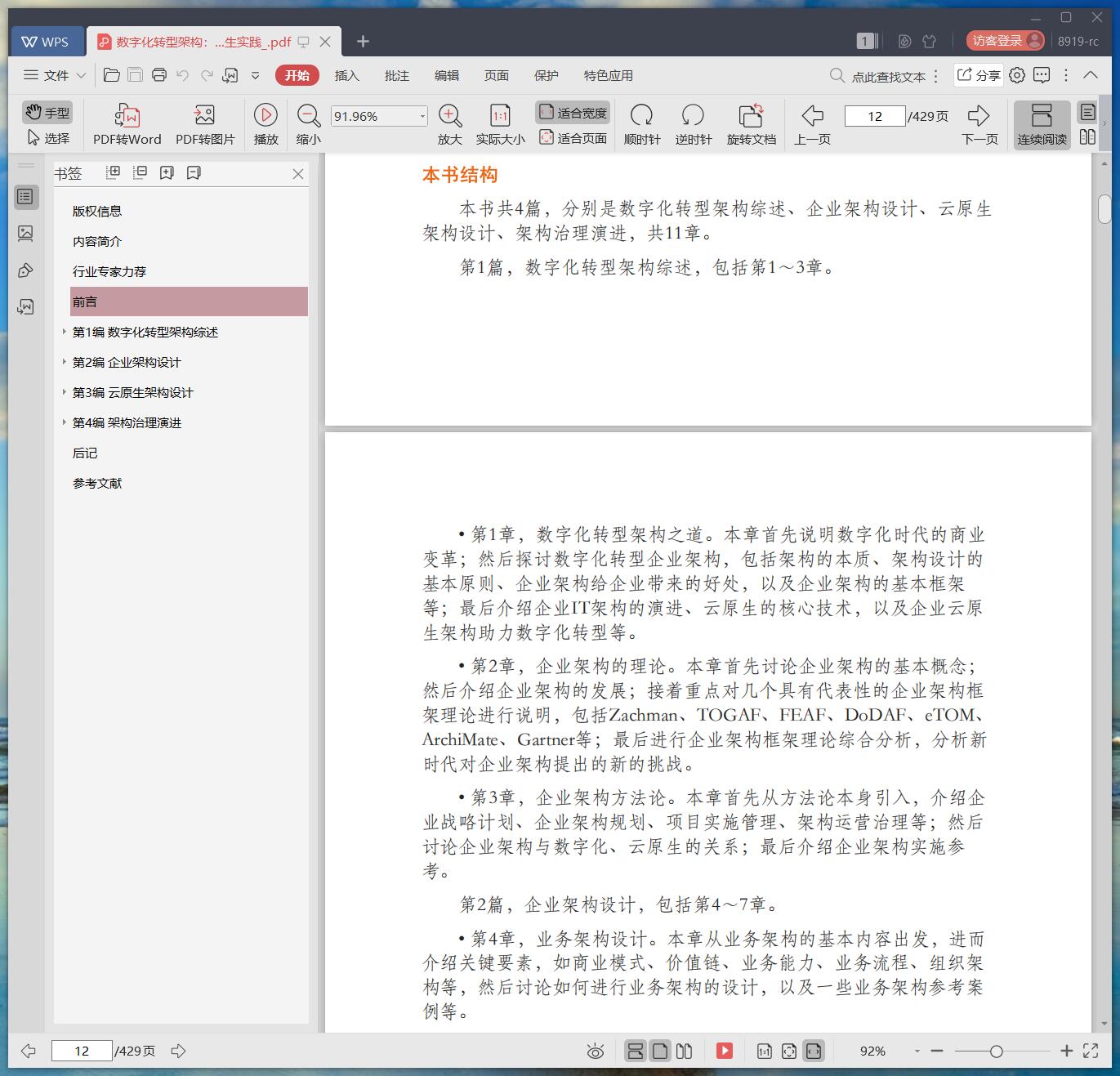Click the undo arrow icon
The height and width of the screenshot is (1076, 1120).
click(183, 75)
